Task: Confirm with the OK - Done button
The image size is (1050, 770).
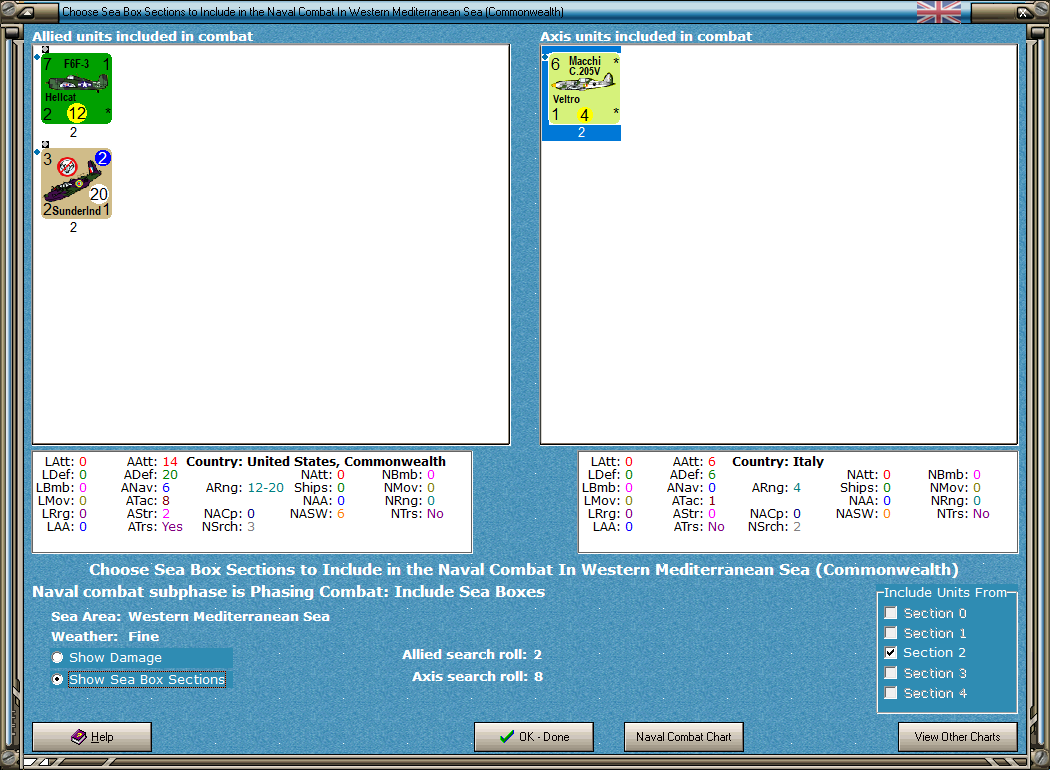Action: click(534, 737)
